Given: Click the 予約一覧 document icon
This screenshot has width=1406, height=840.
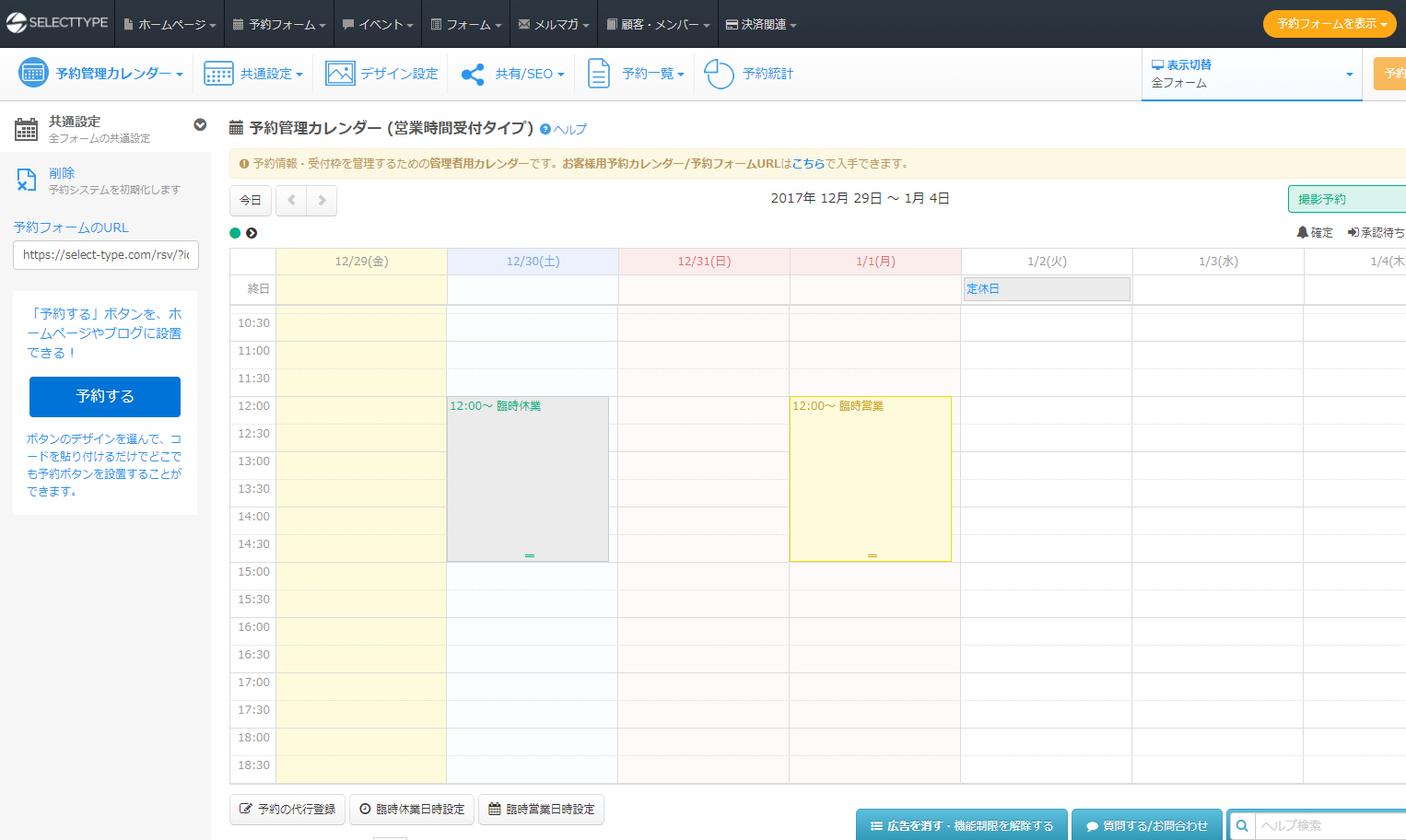Looking at the screenshot, I should click(599, 74).
